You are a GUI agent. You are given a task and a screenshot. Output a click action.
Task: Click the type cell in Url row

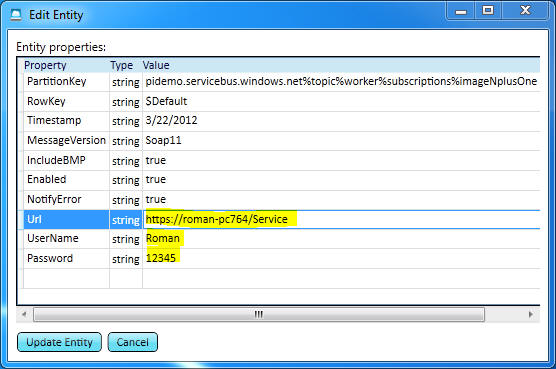point(126,219)
